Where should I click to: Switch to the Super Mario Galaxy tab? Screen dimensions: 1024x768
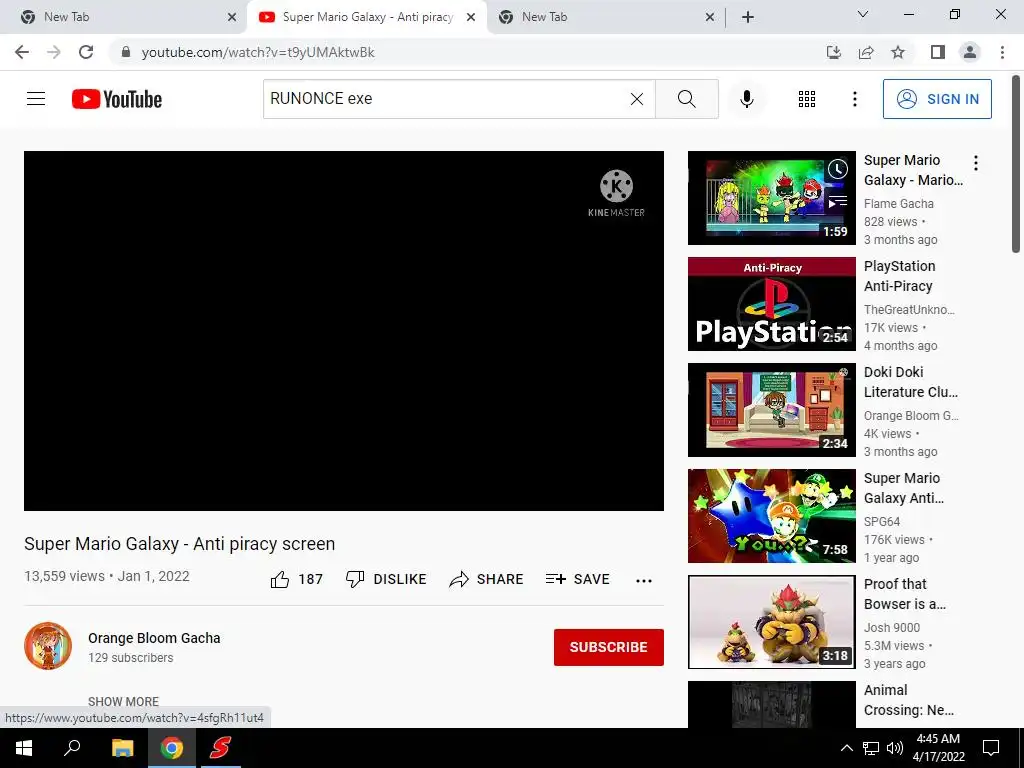[x=367, y=17]
